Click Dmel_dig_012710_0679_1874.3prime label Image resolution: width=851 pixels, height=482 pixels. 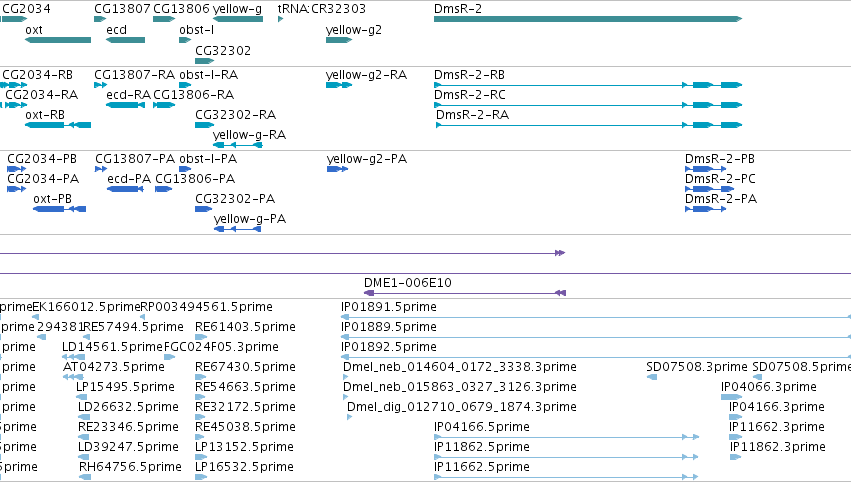(462, 407)
